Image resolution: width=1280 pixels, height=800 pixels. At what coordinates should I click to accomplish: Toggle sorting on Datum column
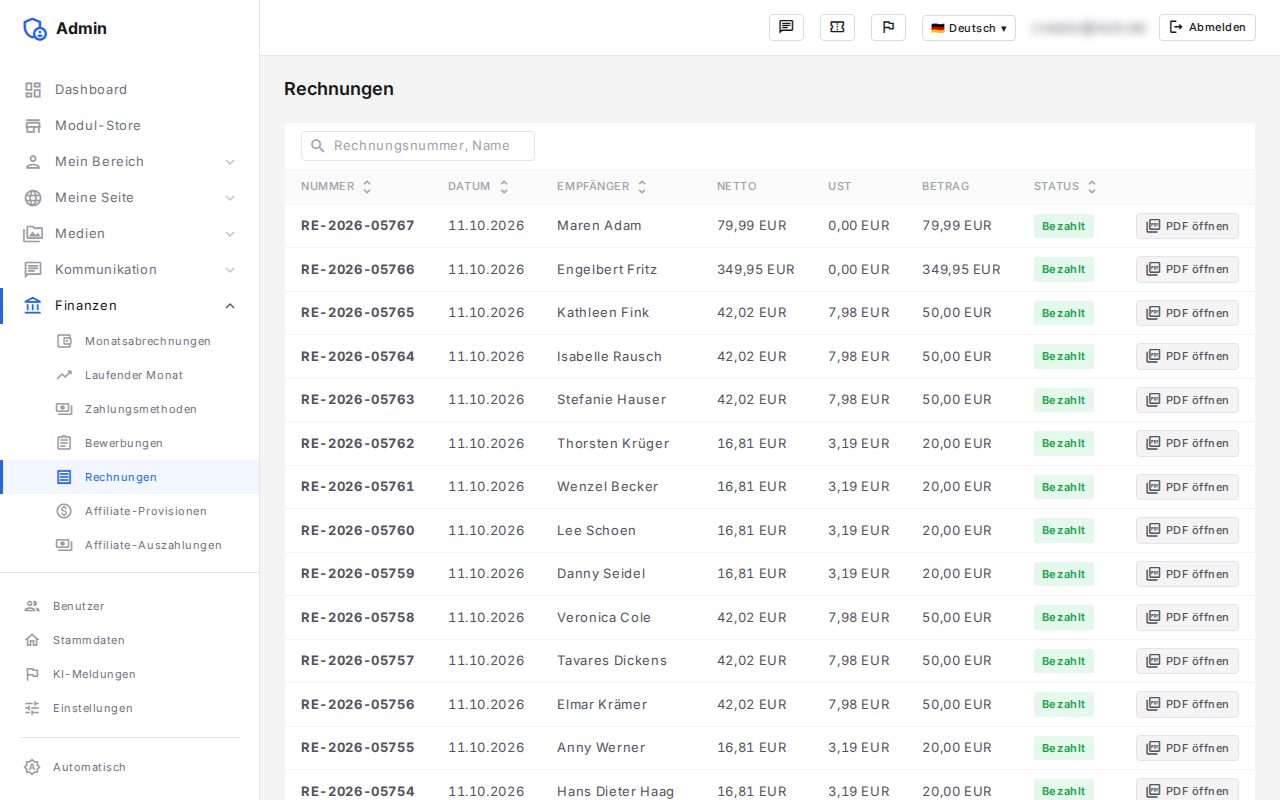point(478,187)
